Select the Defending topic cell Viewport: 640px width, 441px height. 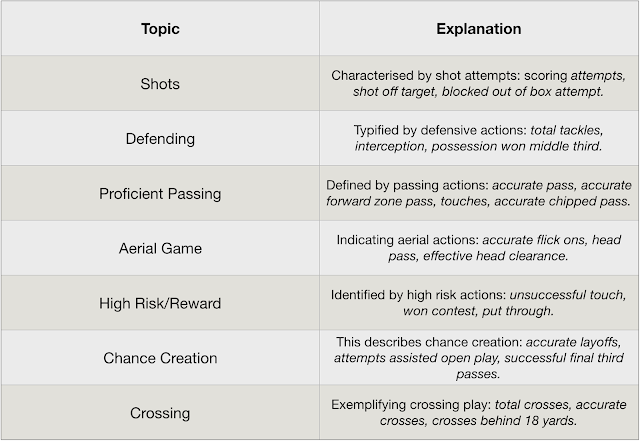point(160,138)
